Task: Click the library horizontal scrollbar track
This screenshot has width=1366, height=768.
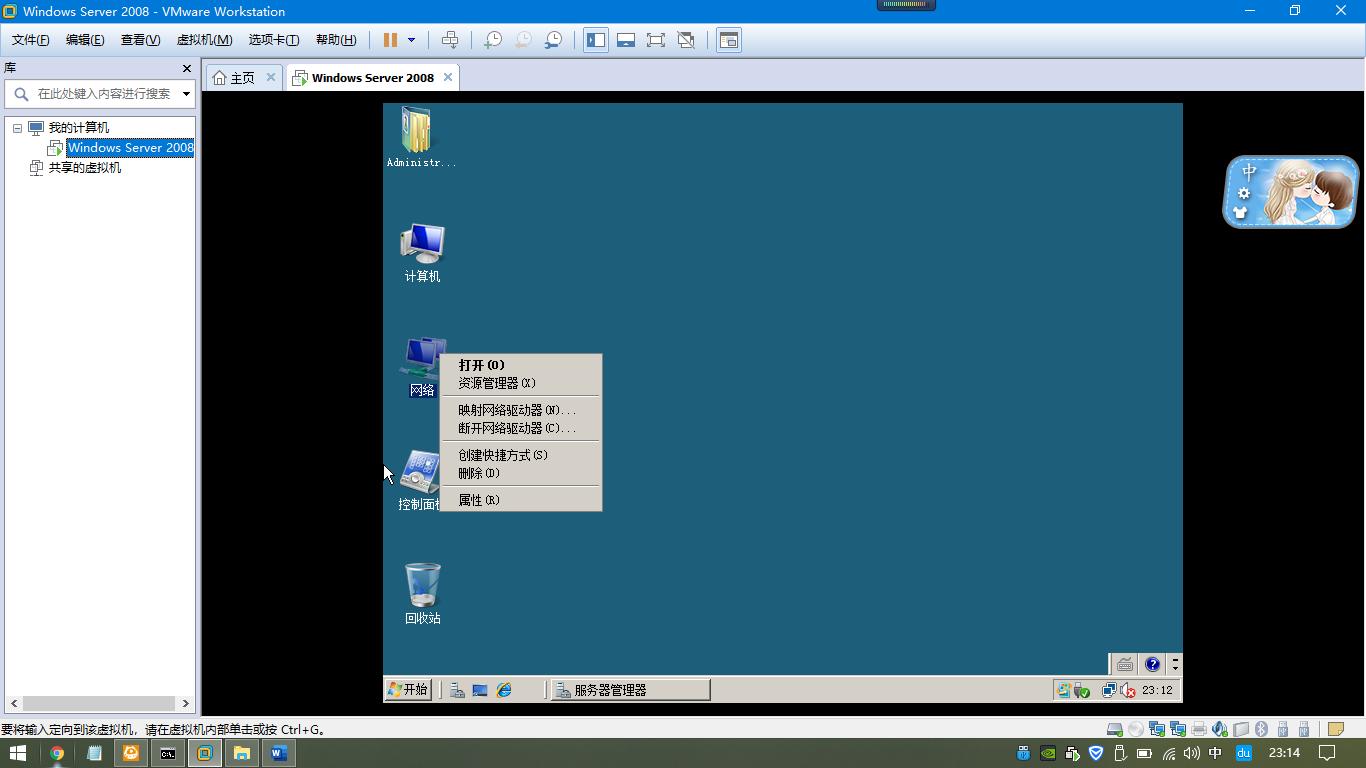Action: 100,703
